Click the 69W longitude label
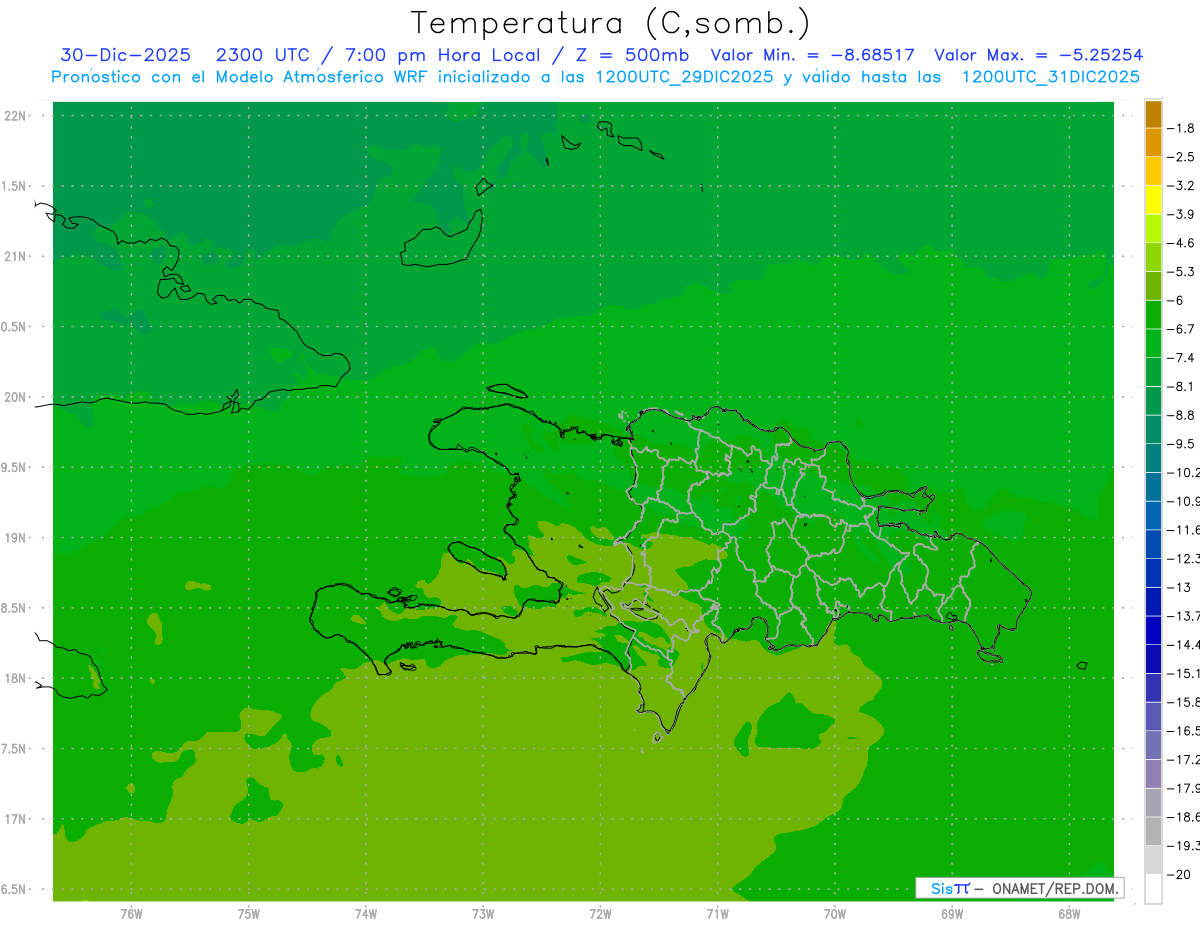1200x927 pixels. [951, 913]
